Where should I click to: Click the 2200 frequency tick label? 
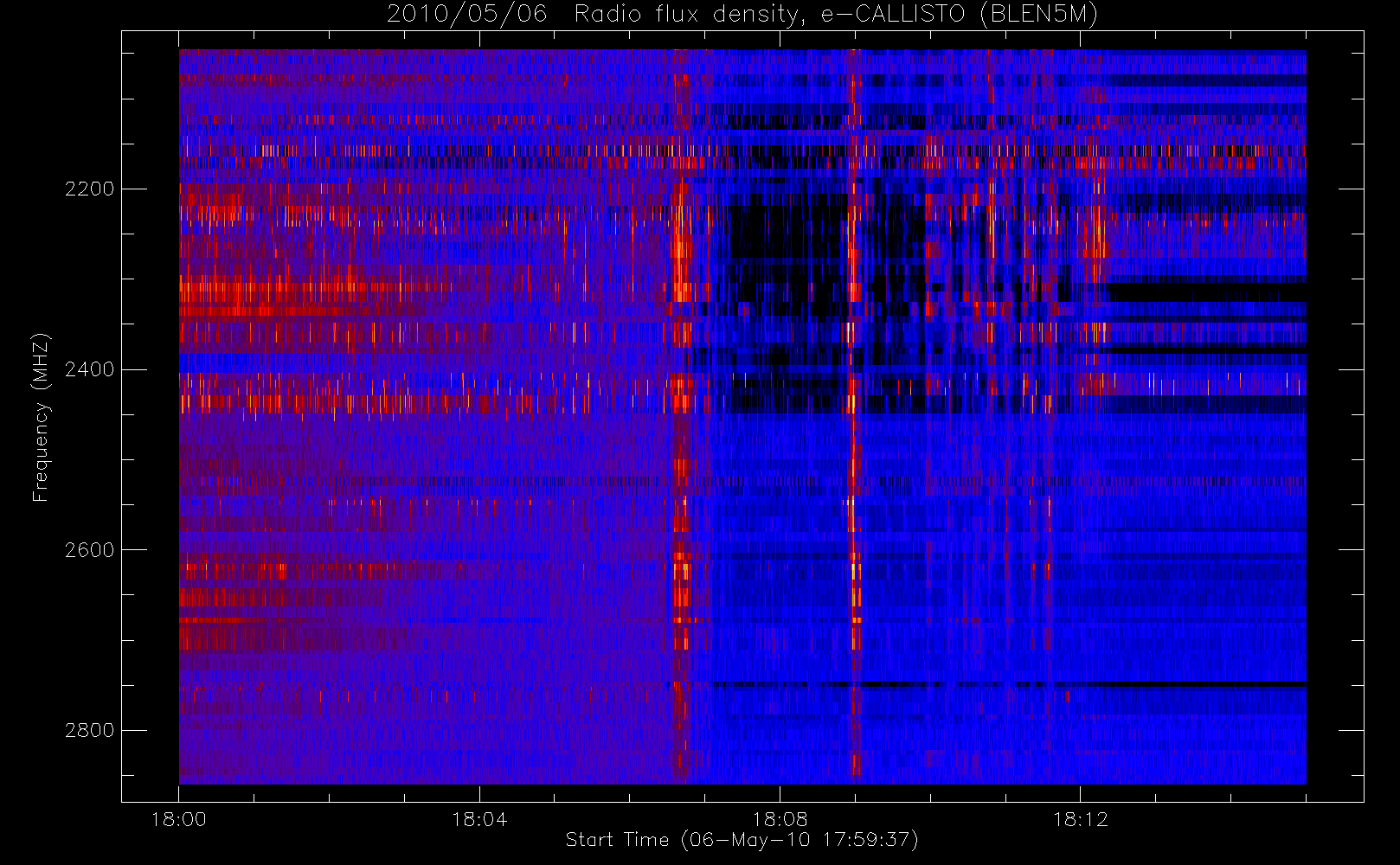pyautogui.click(x=89, y=189)
